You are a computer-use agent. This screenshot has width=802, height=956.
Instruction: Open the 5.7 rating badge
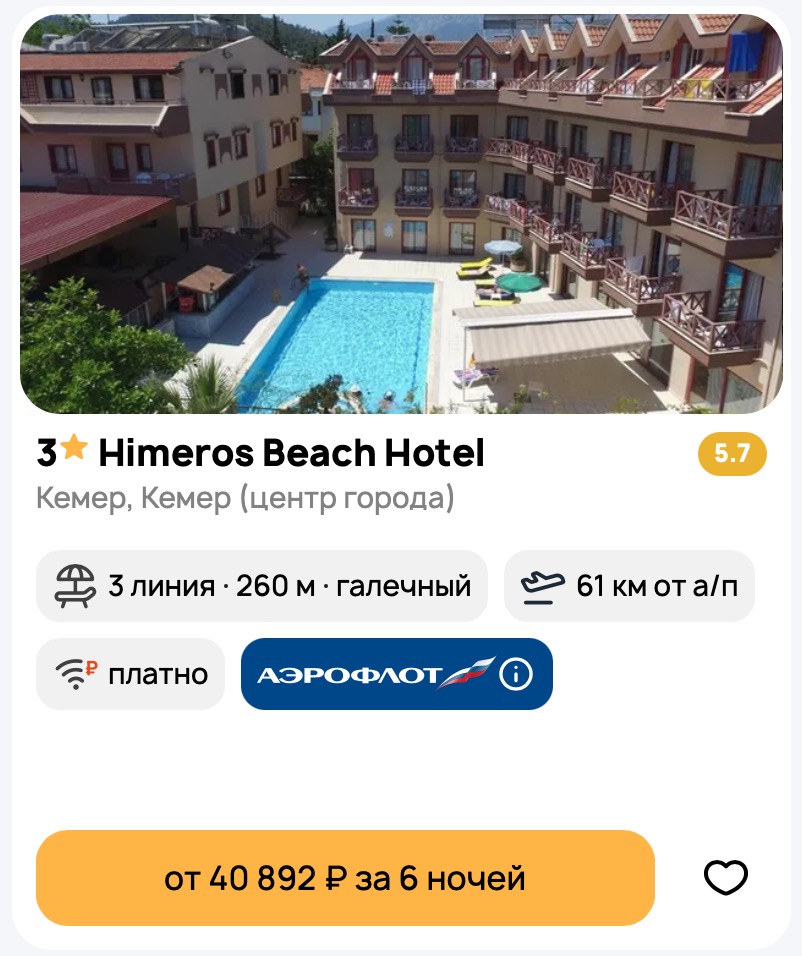pos(732,454)
